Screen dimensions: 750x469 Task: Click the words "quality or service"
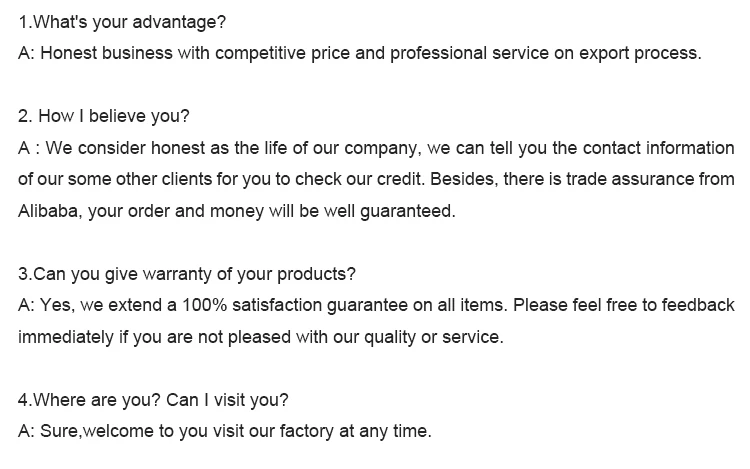click(433, 337)
